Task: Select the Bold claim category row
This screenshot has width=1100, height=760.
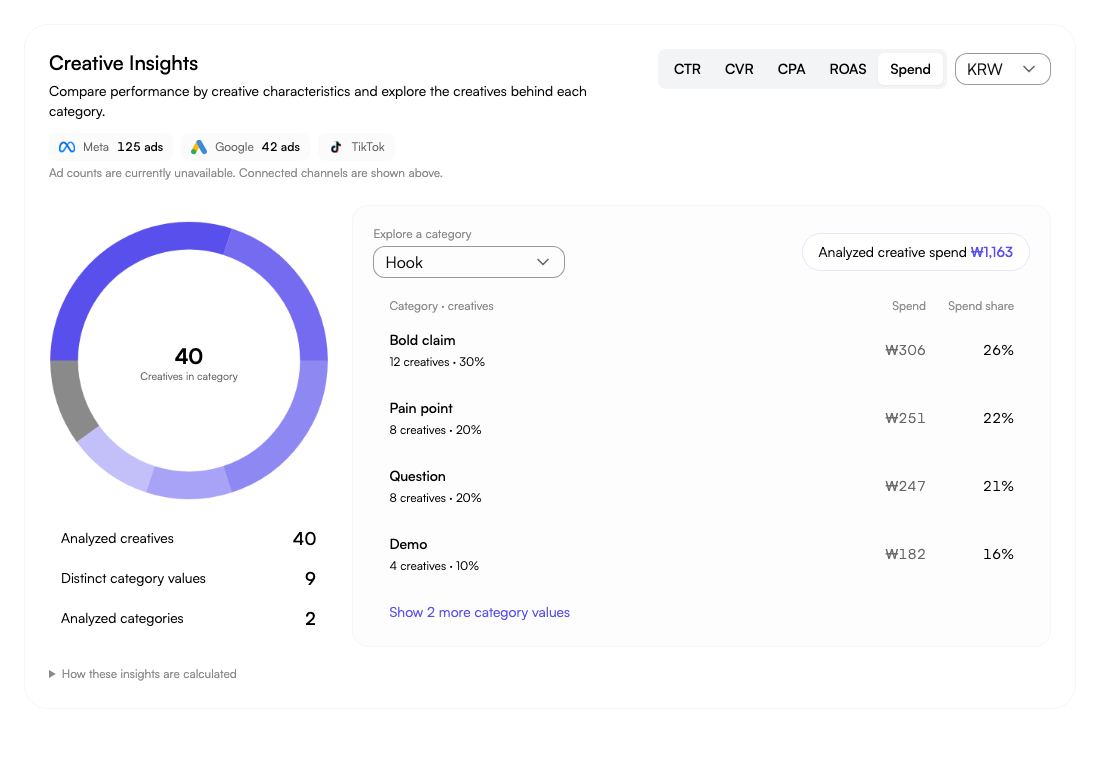Action: click(x=702, y=350)
